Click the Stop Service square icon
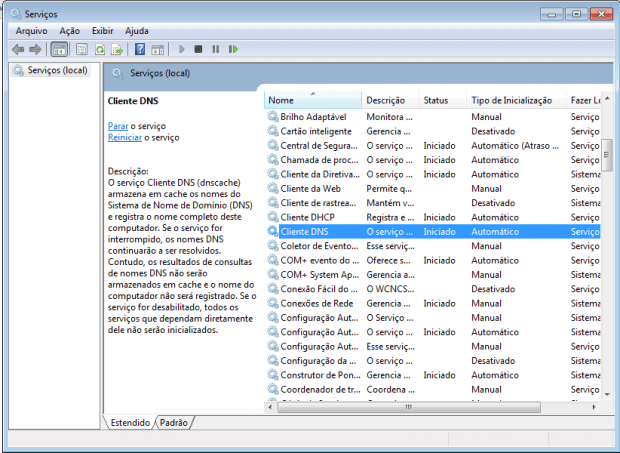620x453 pixels. (198, 49)
